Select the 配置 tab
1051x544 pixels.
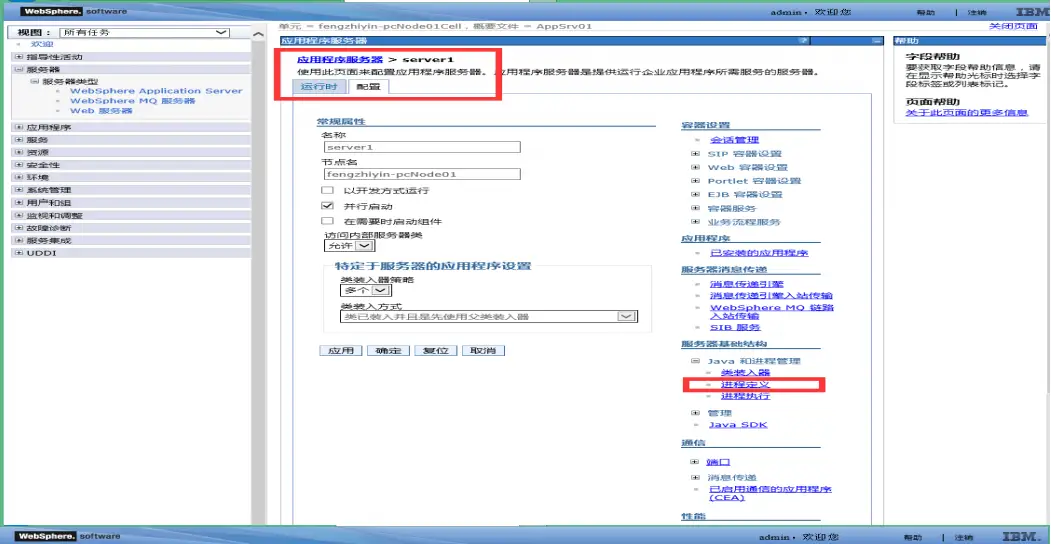pyautogui.click(x=368, y=87)
